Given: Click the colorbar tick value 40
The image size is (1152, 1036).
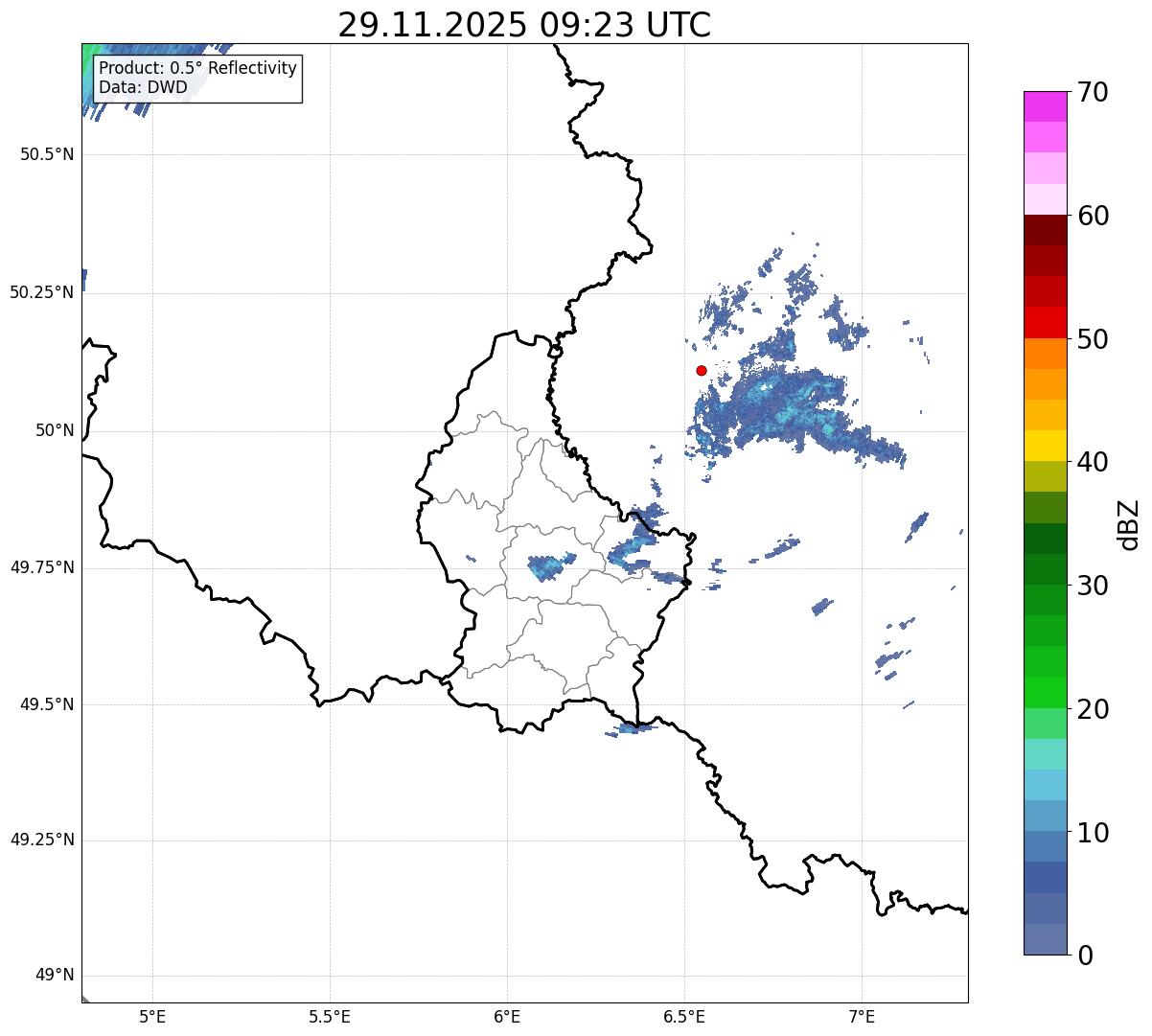Looking at the screenshot, I should [1093, 462].
